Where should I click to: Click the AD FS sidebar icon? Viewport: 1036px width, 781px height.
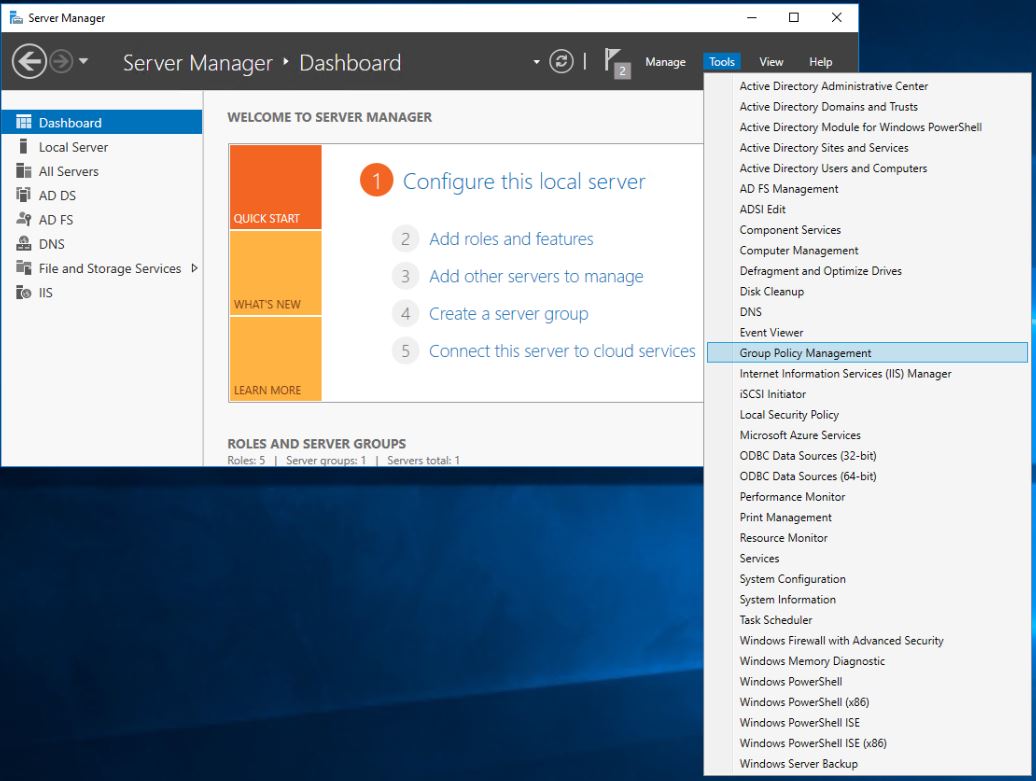23,220
